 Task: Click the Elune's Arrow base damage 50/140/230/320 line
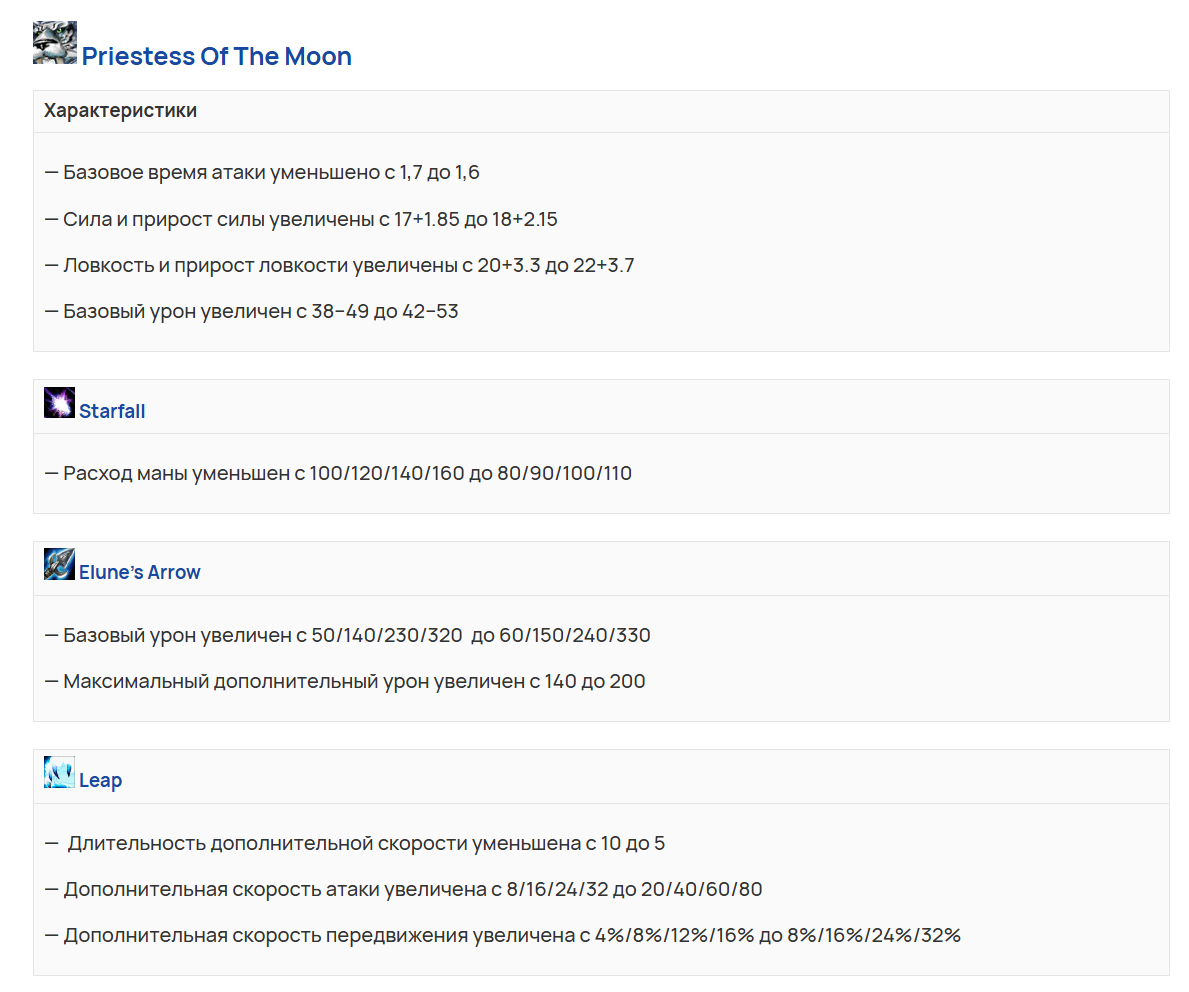point(348,636)
